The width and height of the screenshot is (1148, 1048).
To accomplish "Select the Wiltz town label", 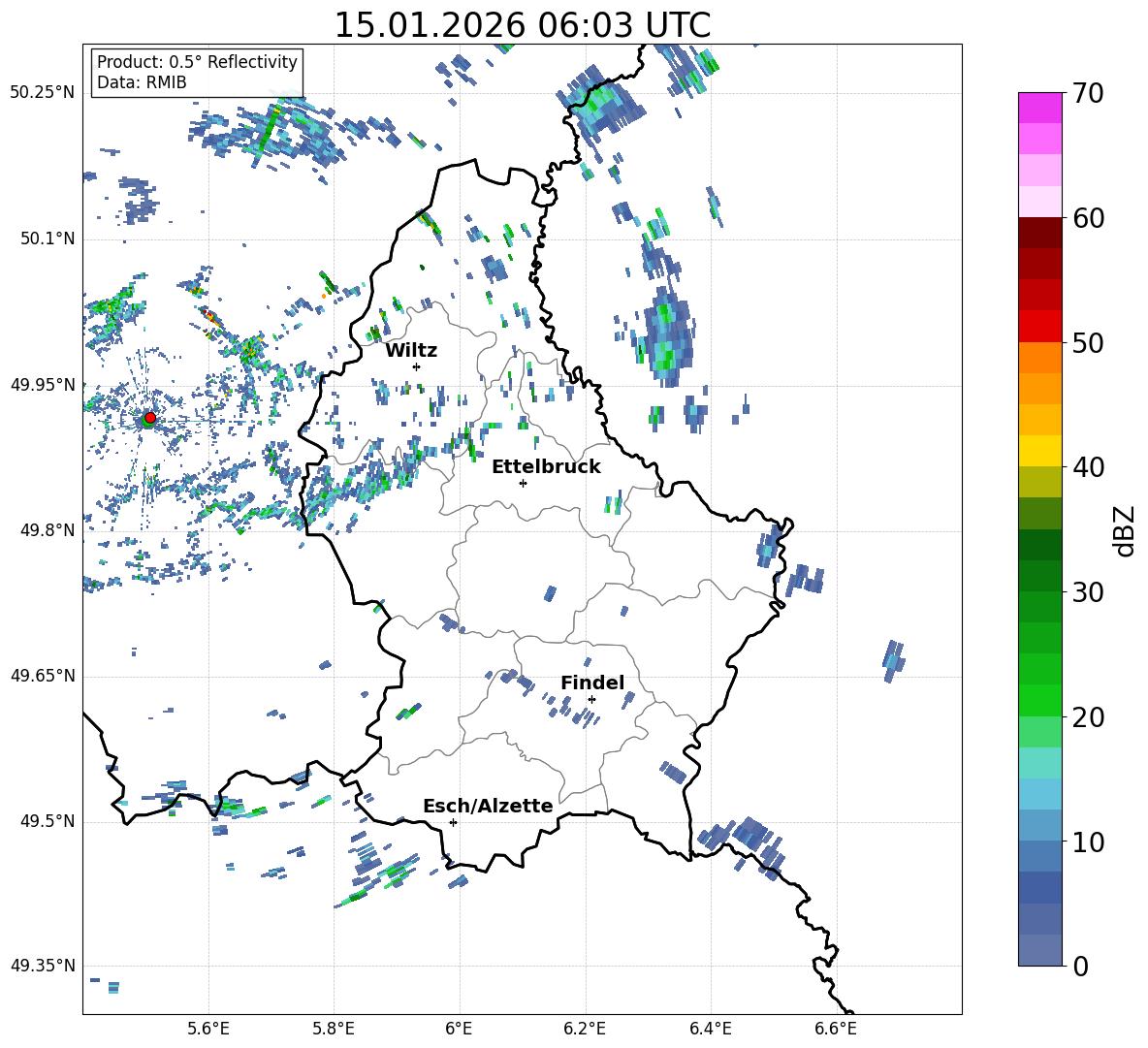I will (411, 350).
